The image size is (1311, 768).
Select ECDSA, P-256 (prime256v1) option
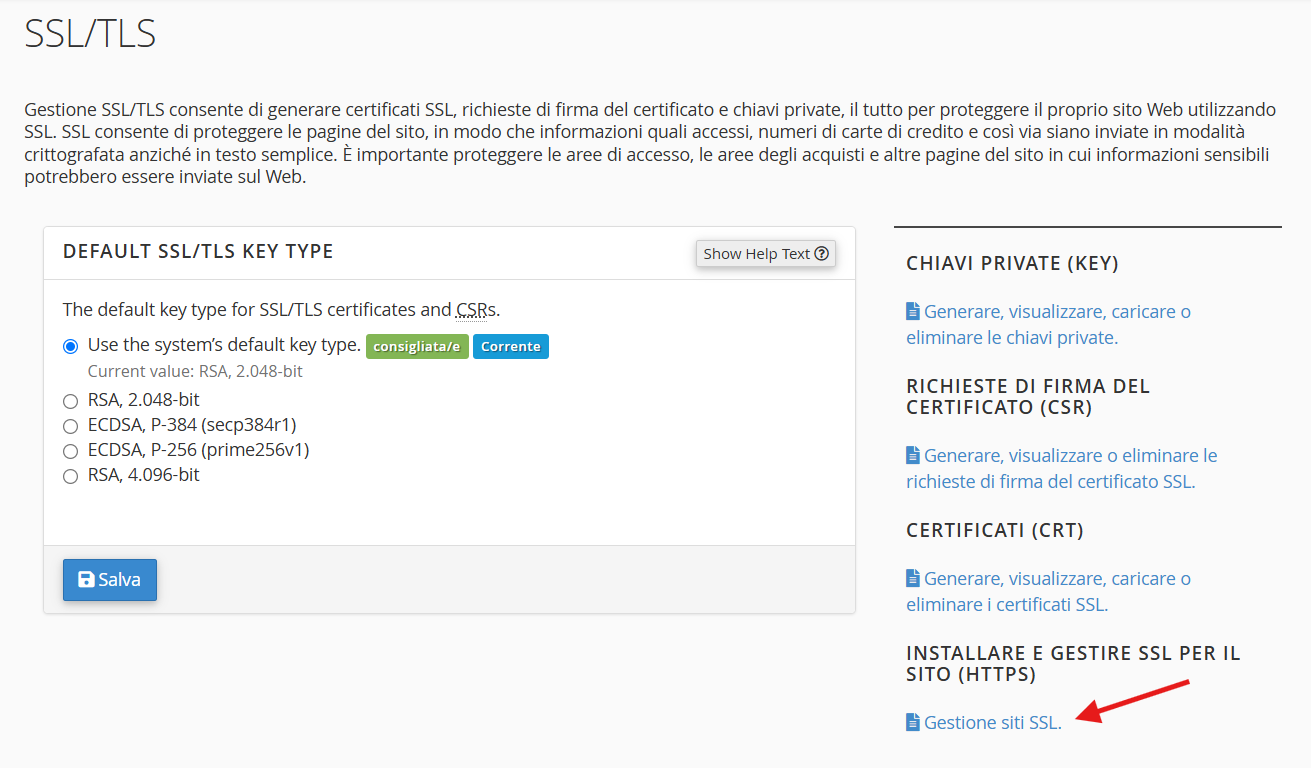(x=70, y=451)
